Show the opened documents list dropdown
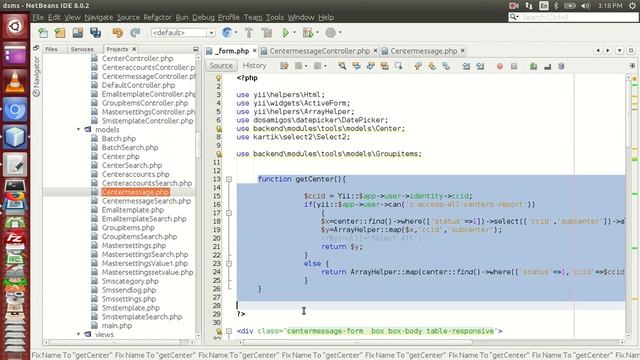The width and height of the screenshot is (640, 360). click(620, 51)
